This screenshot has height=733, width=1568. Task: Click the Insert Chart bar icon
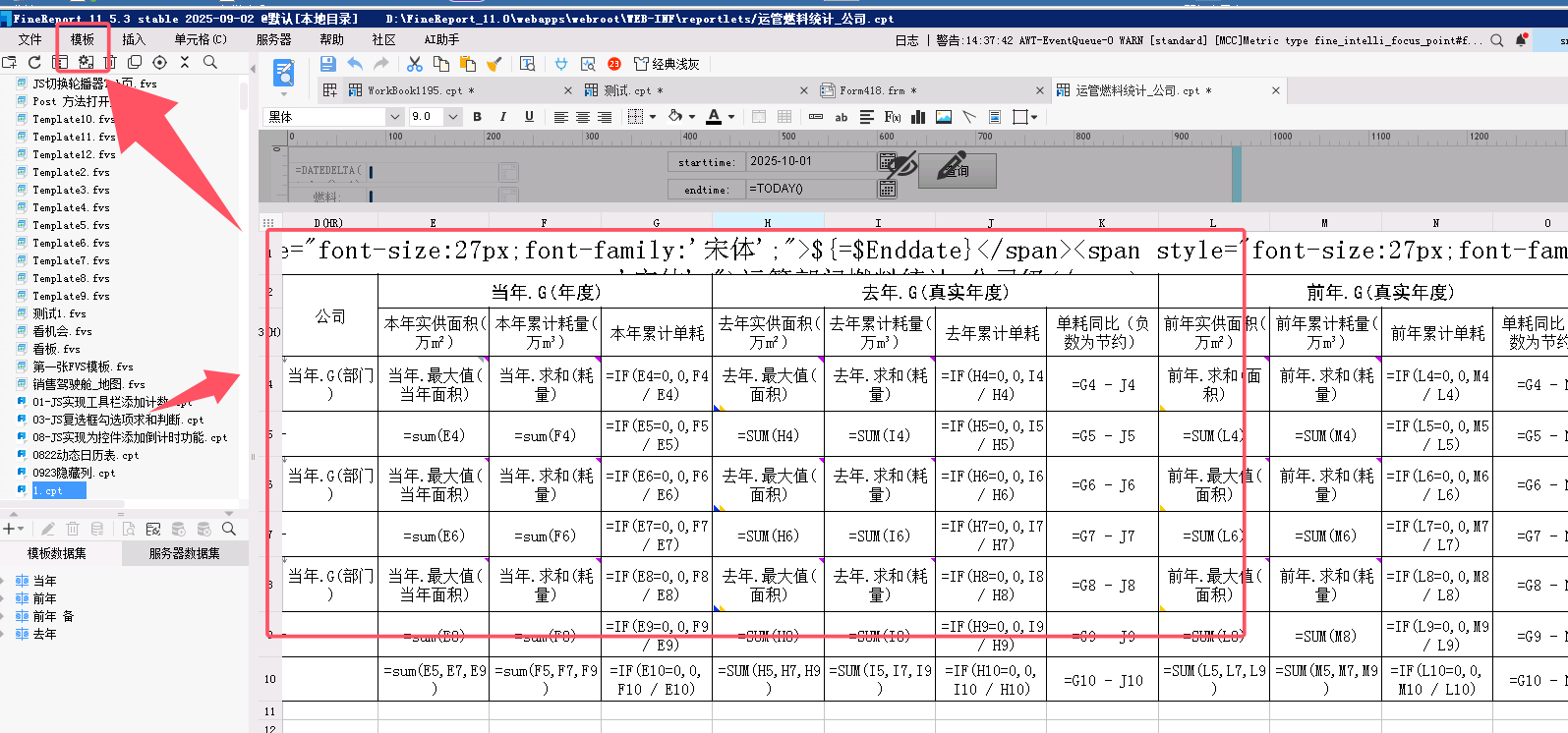[918, 117]
